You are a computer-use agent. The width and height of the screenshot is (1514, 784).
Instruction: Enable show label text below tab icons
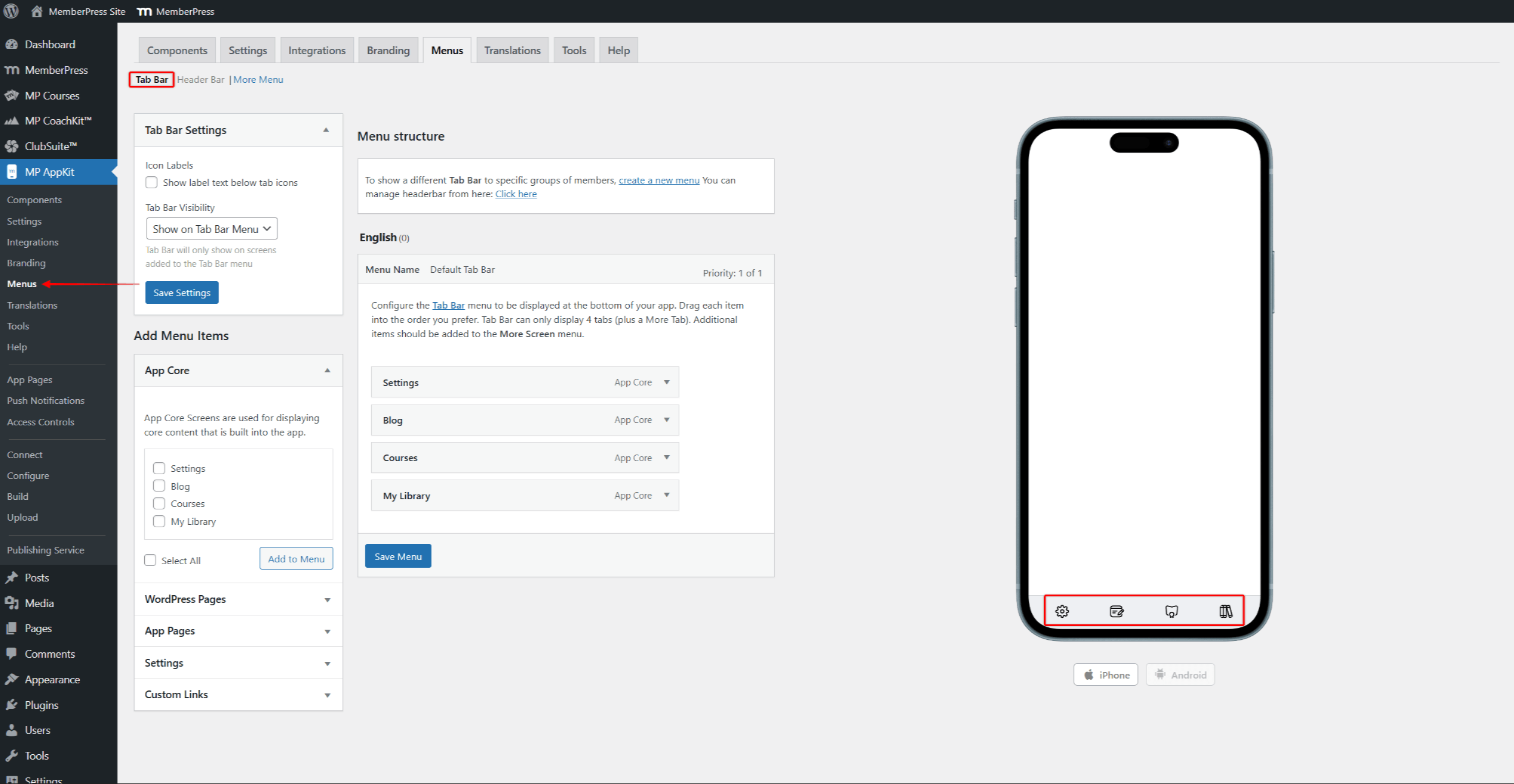(152, 183)
